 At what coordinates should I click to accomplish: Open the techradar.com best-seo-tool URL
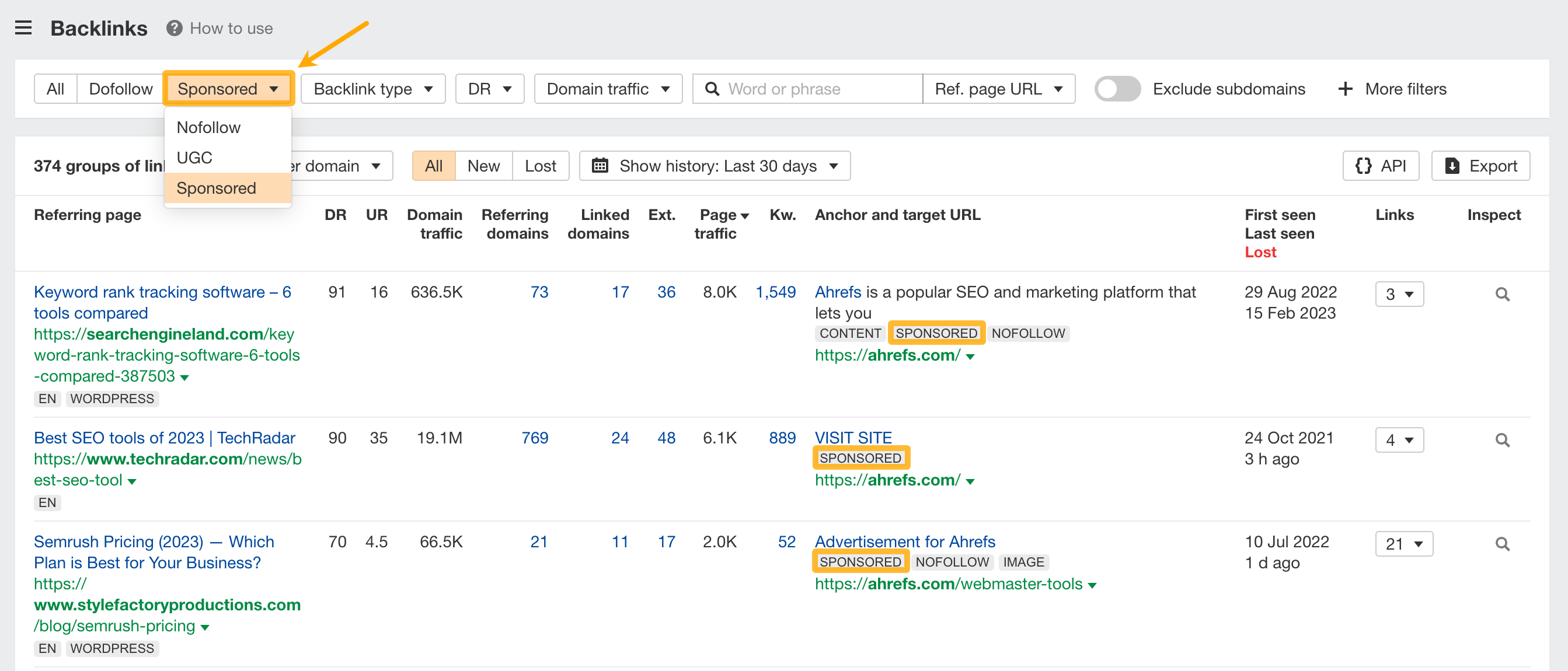(168, 470)
